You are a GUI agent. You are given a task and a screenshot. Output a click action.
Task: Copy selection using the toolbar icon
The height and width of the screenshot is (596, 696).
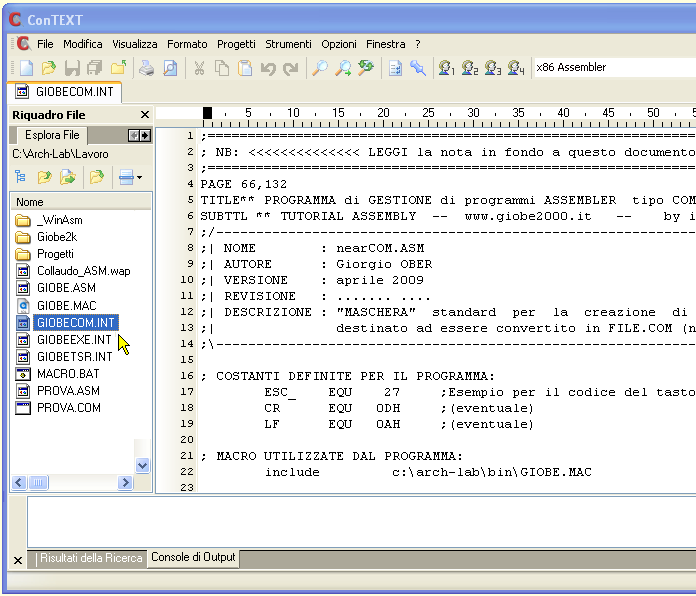point(222,68)
